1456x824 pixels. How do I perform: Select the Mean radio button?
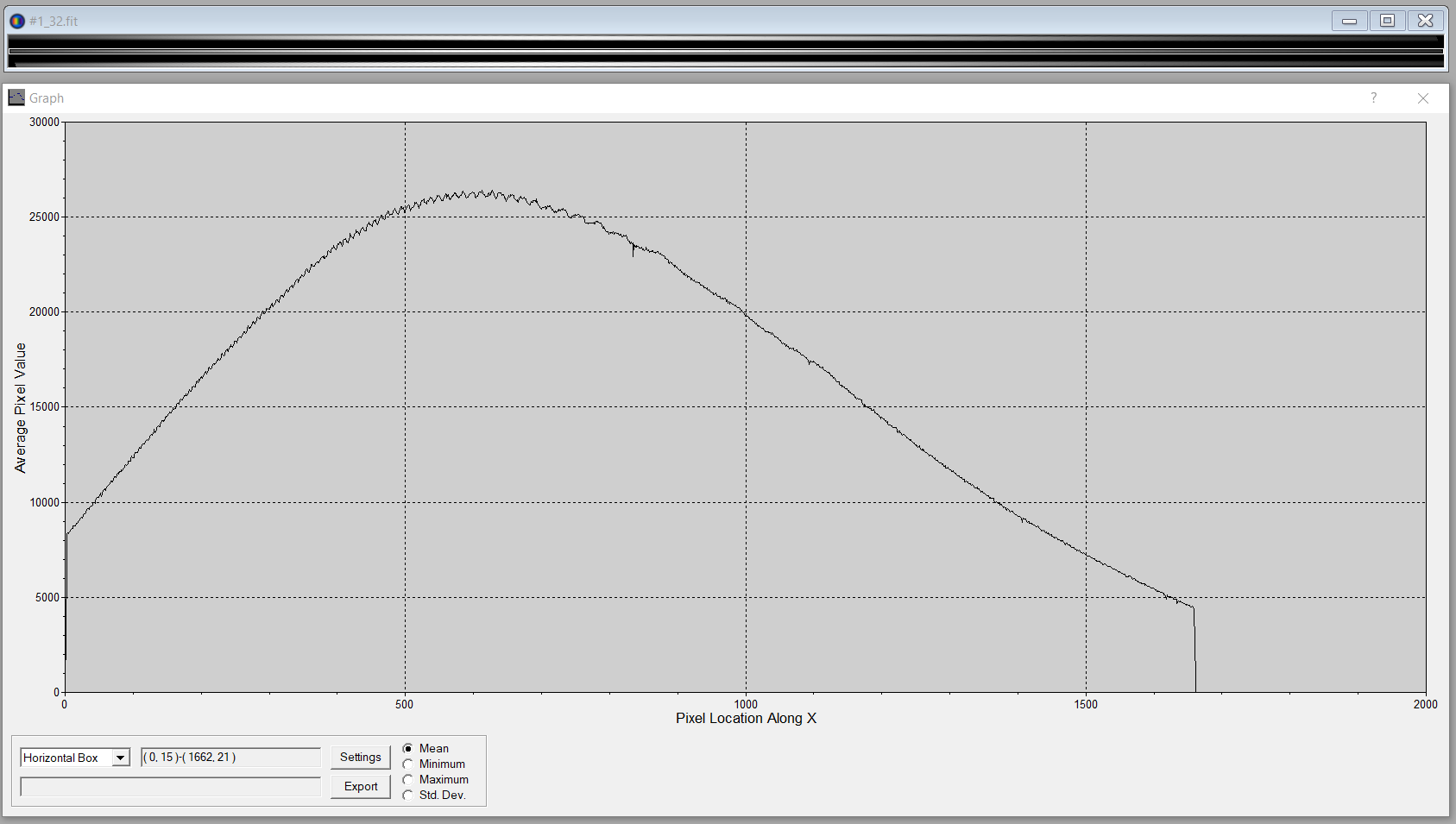pos(408,749)
